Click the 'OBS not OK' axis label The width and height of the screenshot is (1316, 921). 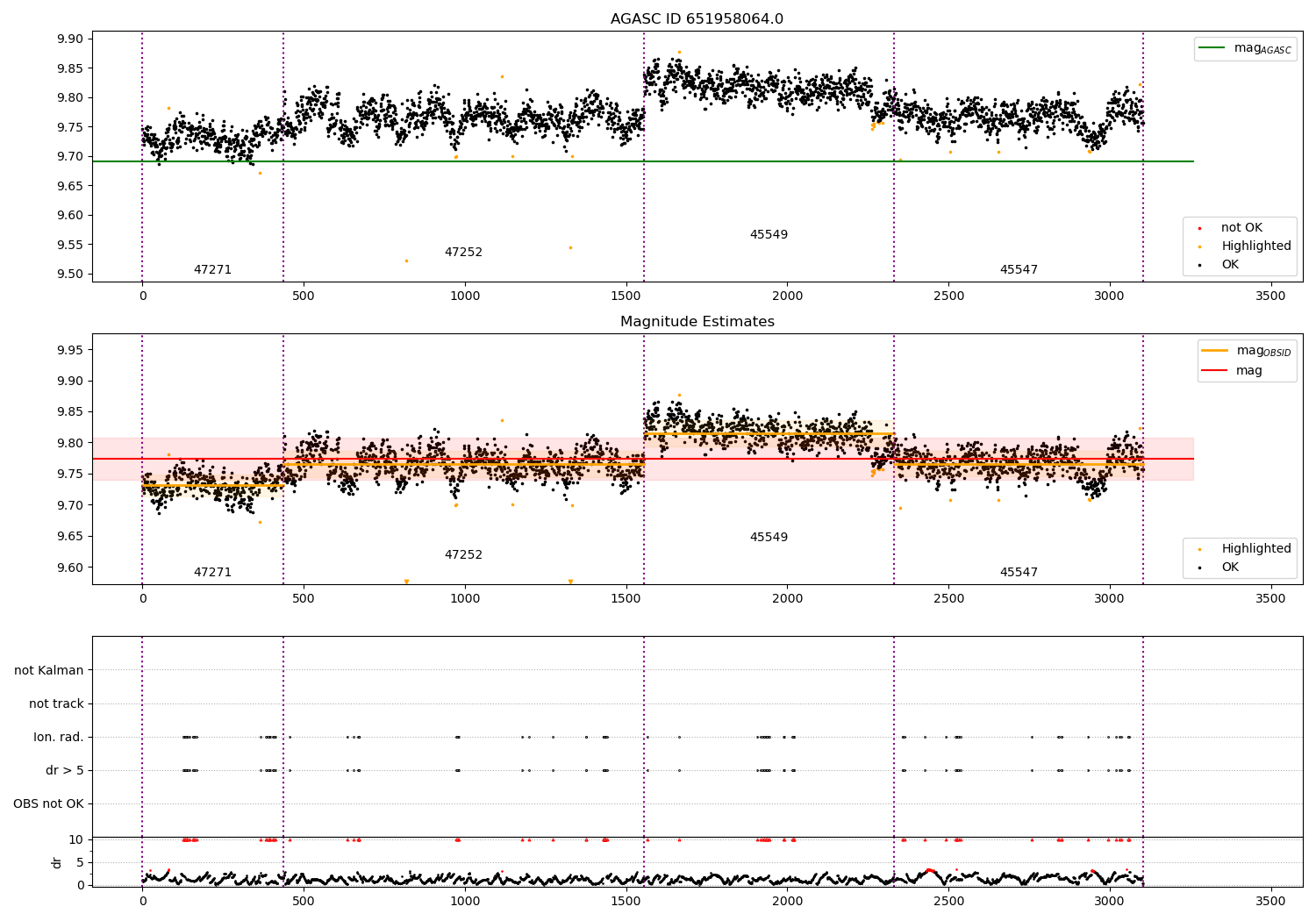click(48, 803)
